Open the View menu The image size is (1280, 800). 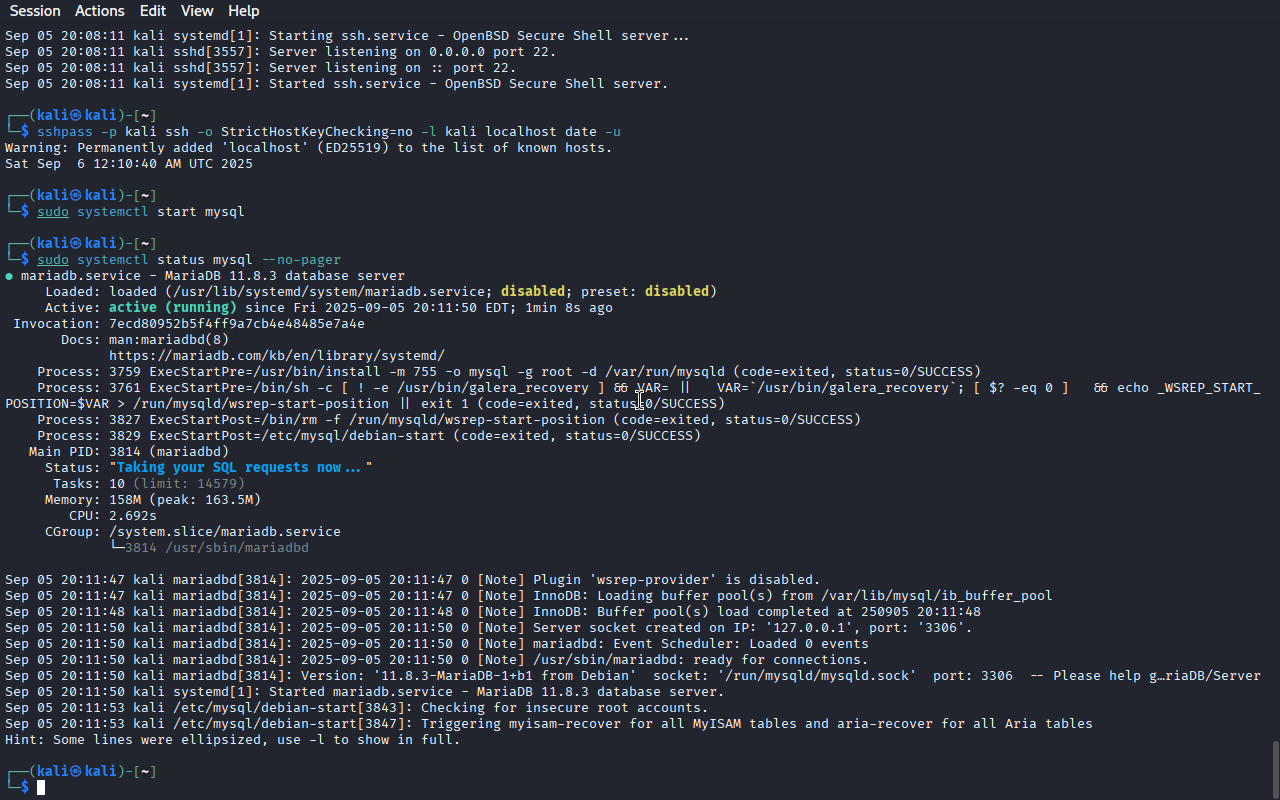197,11
